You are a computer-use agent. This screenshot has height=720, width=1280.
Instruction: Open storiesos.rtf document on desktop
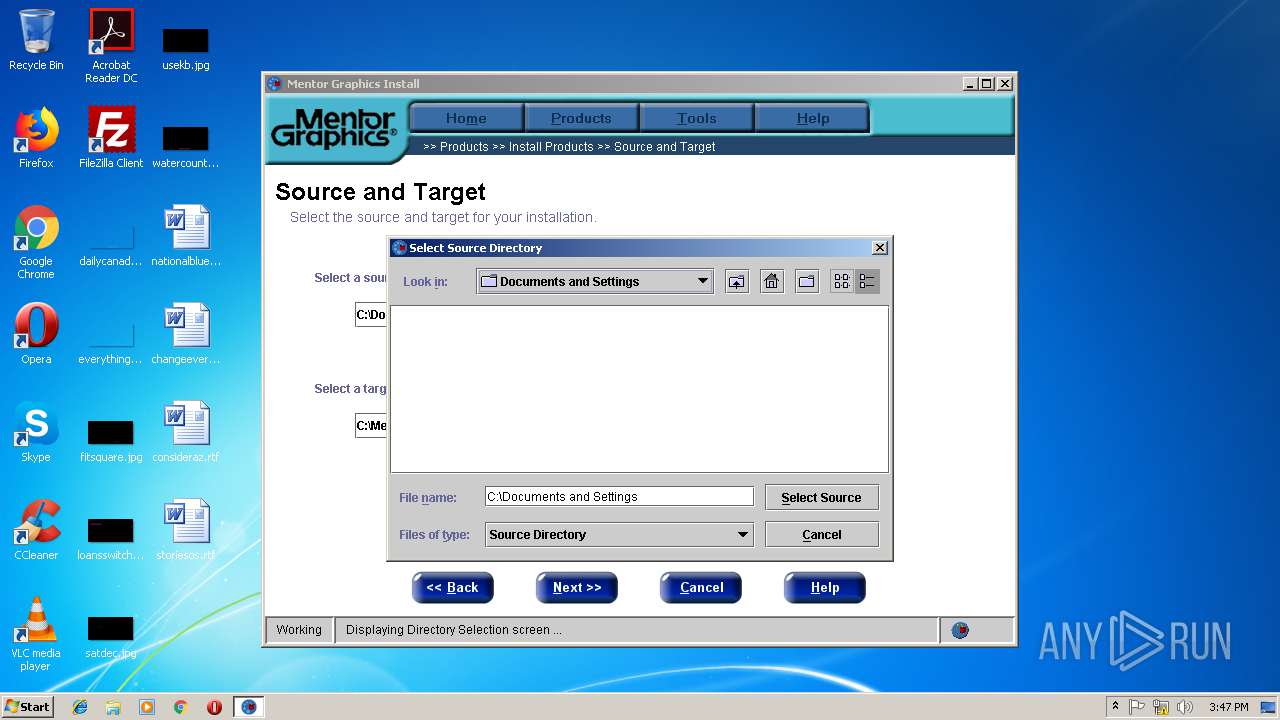click(x=186, y=530)
